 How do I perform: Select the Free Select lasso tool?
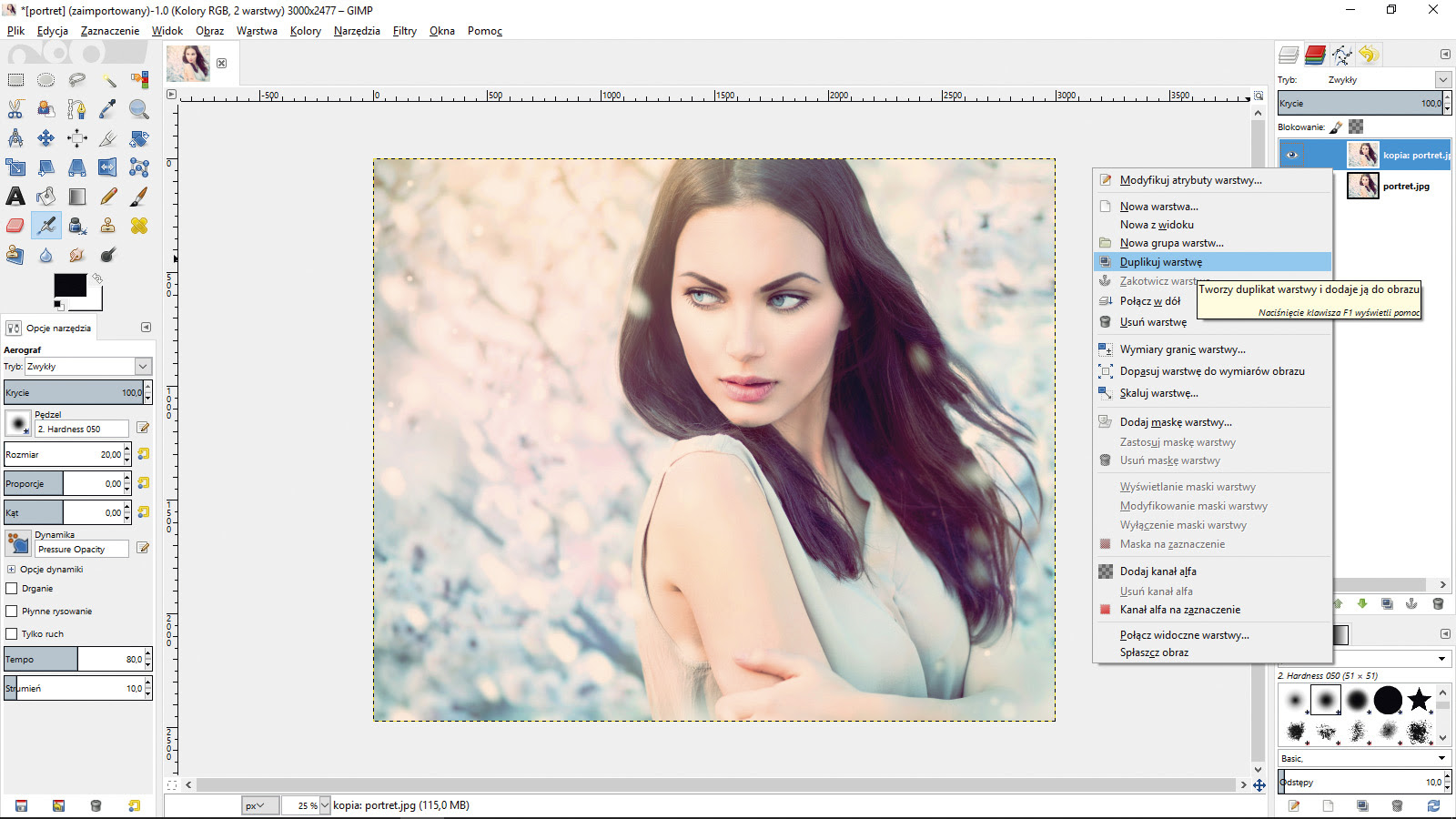(77, 80)
